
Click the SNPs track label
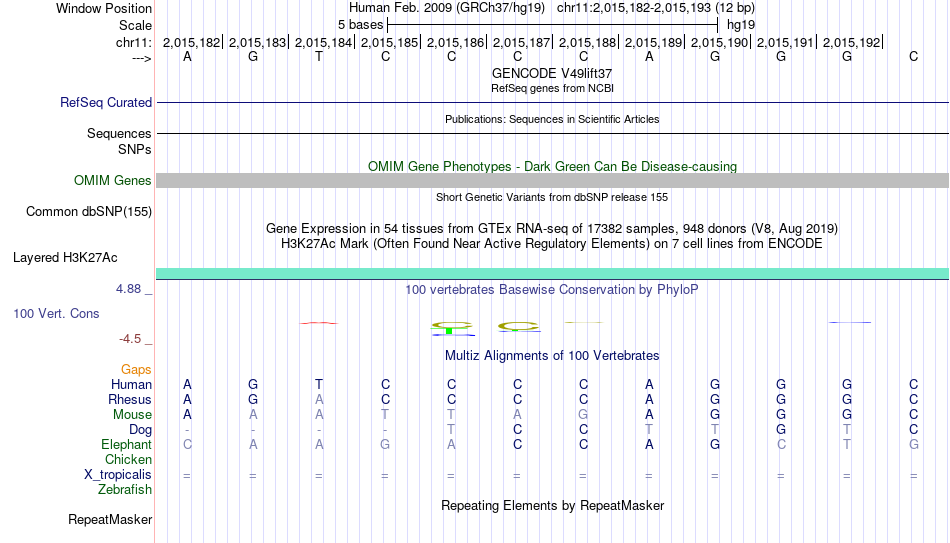coord(135,149)
